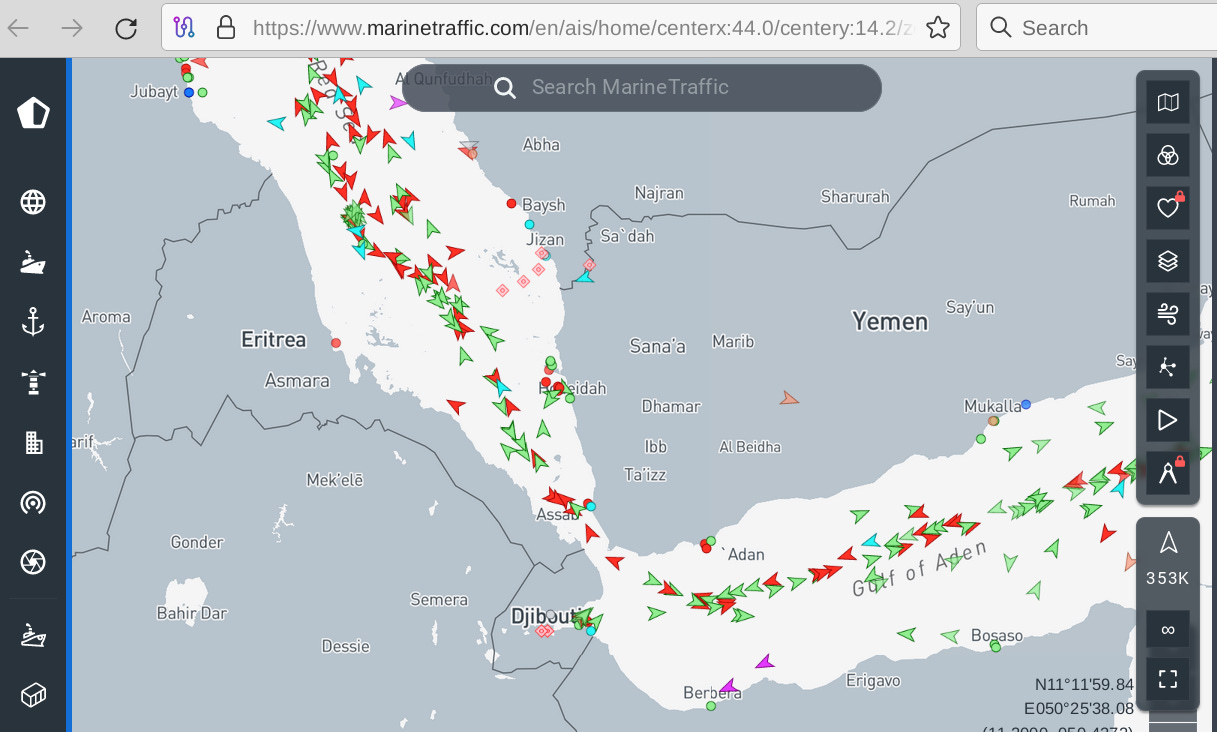The height and width of the screenshot is (732, 1217).
Task: Select the marinetraffic.com URL address field
Action: click(x=581, y=28)
